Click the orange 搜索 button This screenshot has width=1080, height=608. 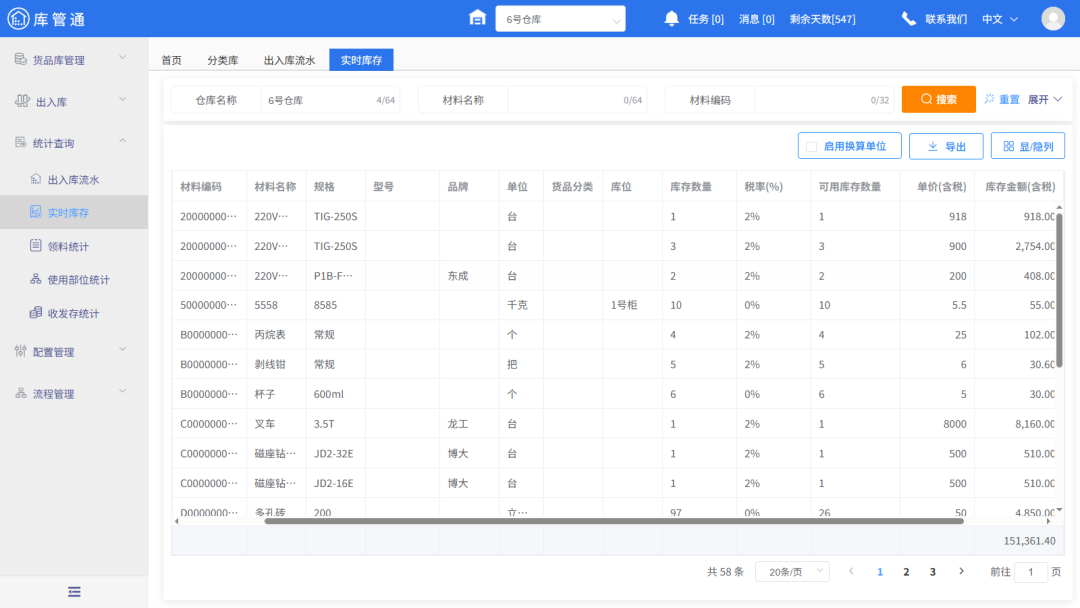click(x=939, y=99)
